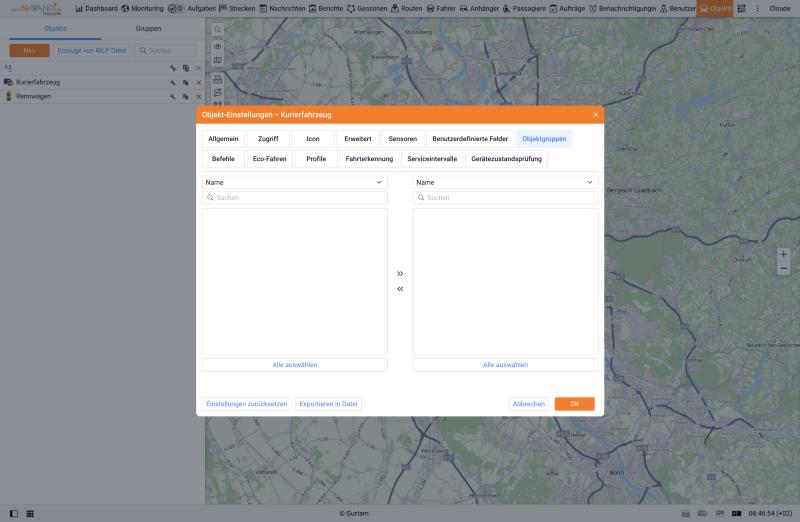Click Exportieren in Datei button
The image size is (800, 522).
328,404
